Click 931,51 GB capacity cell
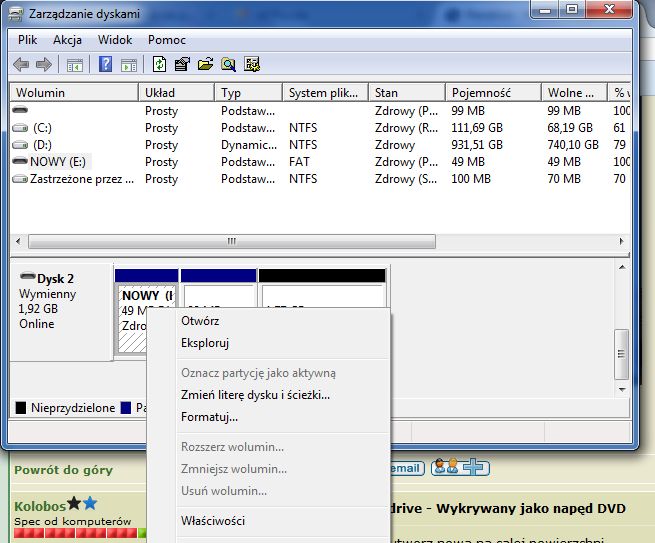Screen dimensions: 655x543 click(x=477, y=145)
